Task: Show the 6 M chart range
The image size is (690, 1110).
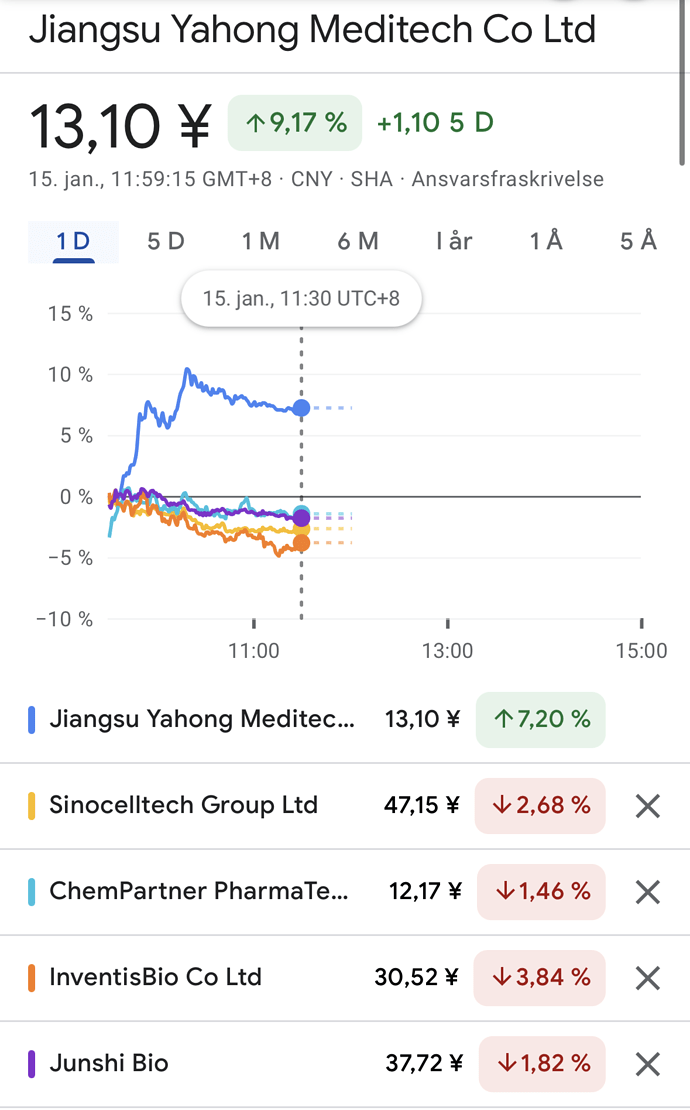Action: point(358,241)
